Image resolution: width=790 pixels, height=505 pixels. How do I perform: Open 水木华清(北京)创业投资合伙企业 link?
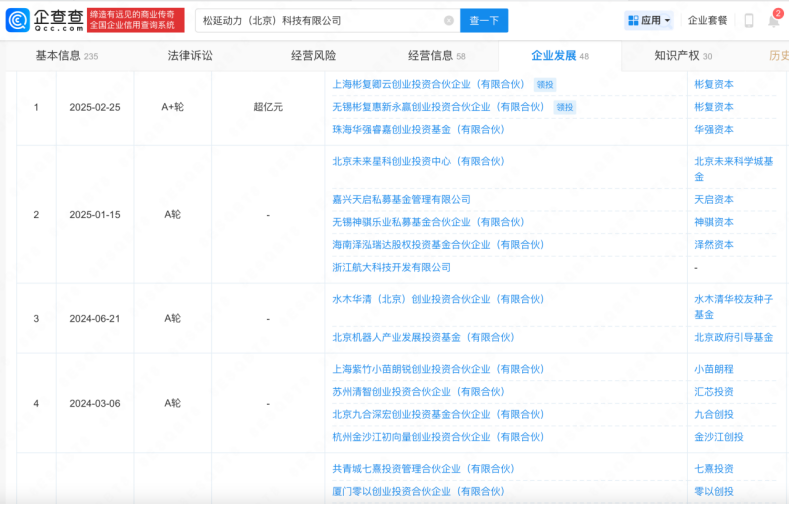(x=438, y=298)
